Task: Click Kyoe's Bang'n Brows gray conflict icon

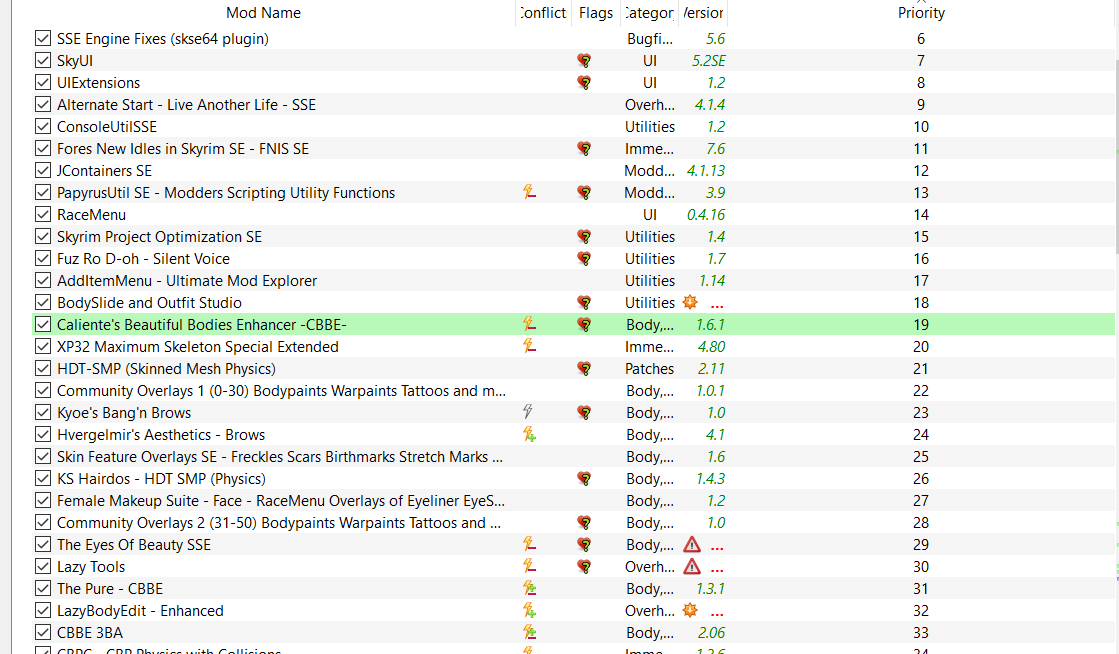Action: [x=527, y=412]
